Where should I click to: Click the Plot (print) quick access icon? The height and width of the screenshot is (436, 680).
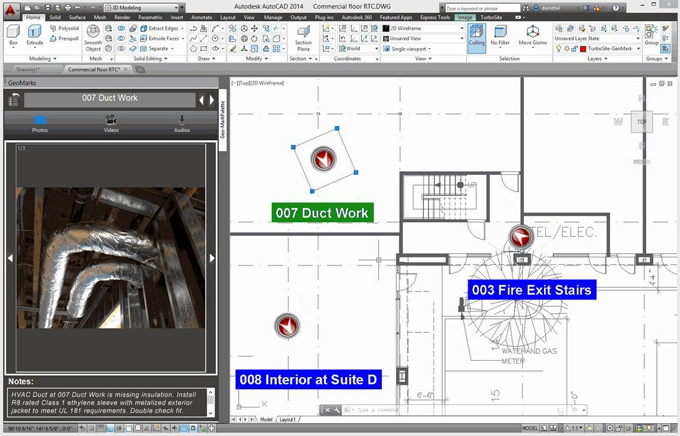point(68,7)
